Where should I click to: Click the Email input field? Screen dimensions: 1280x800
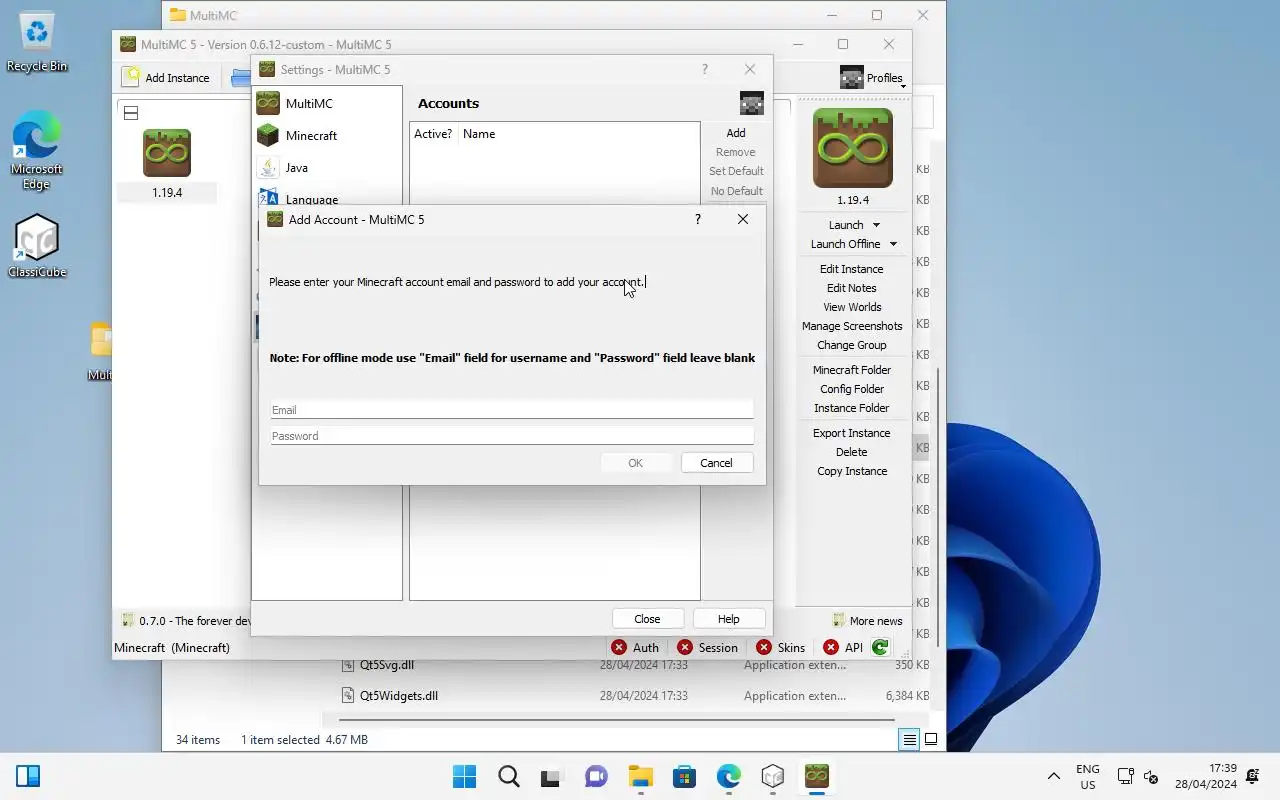point(511,410)
